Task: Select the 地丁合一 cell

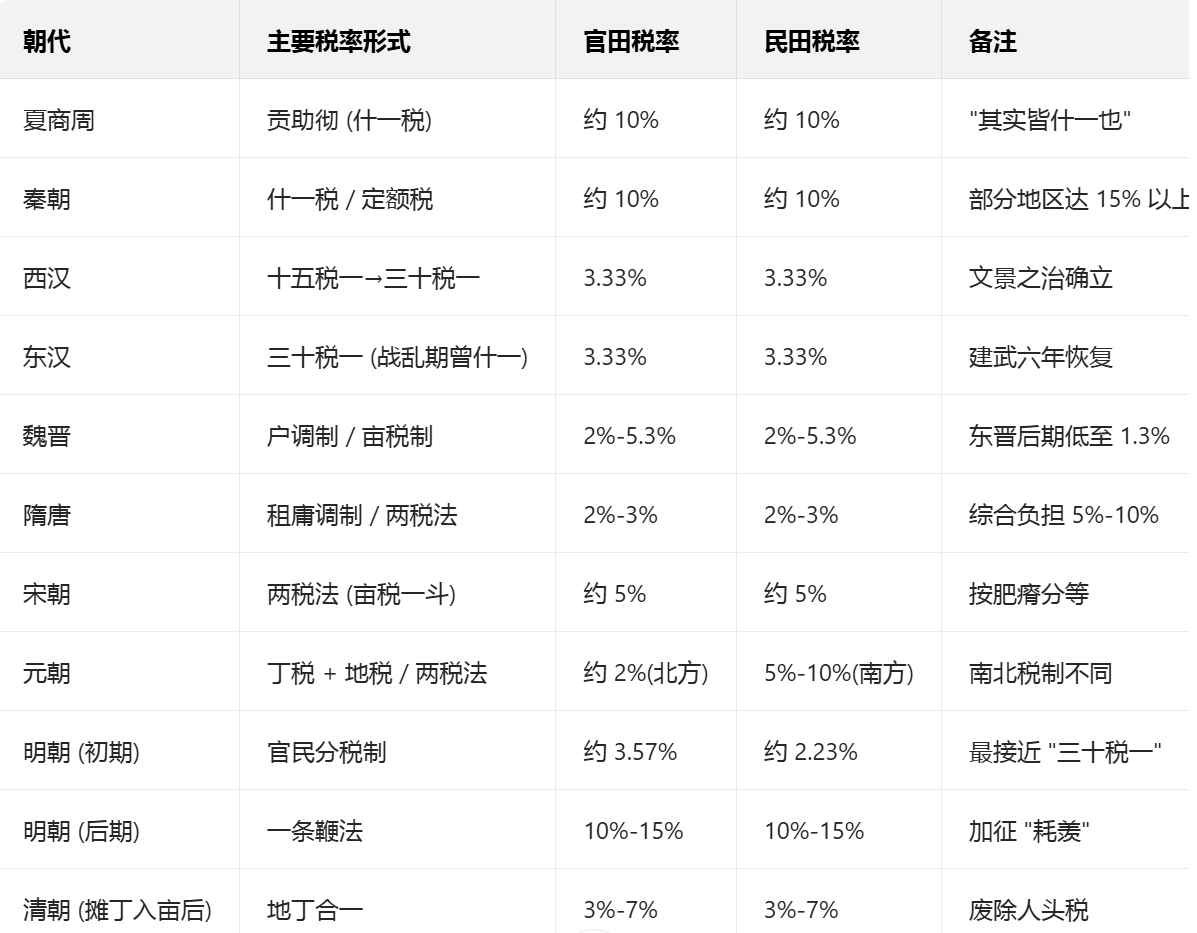Action: pos(314,910)
